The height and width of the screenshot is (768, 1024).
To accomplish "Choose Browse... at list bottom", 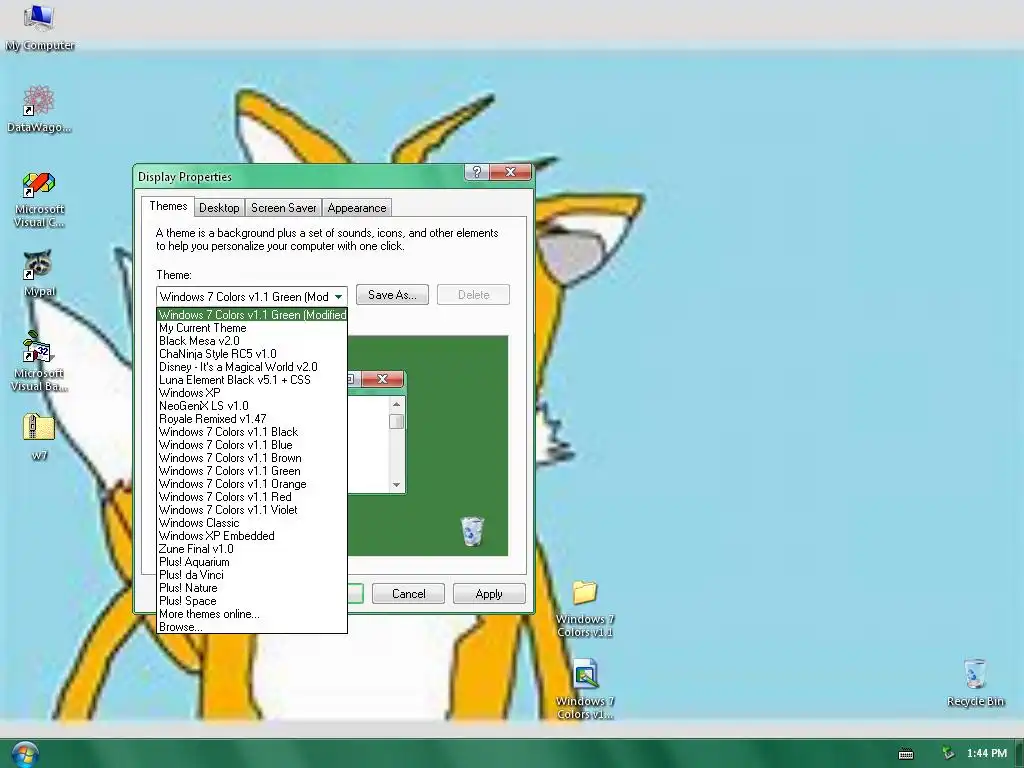I will tap(252, 627).
